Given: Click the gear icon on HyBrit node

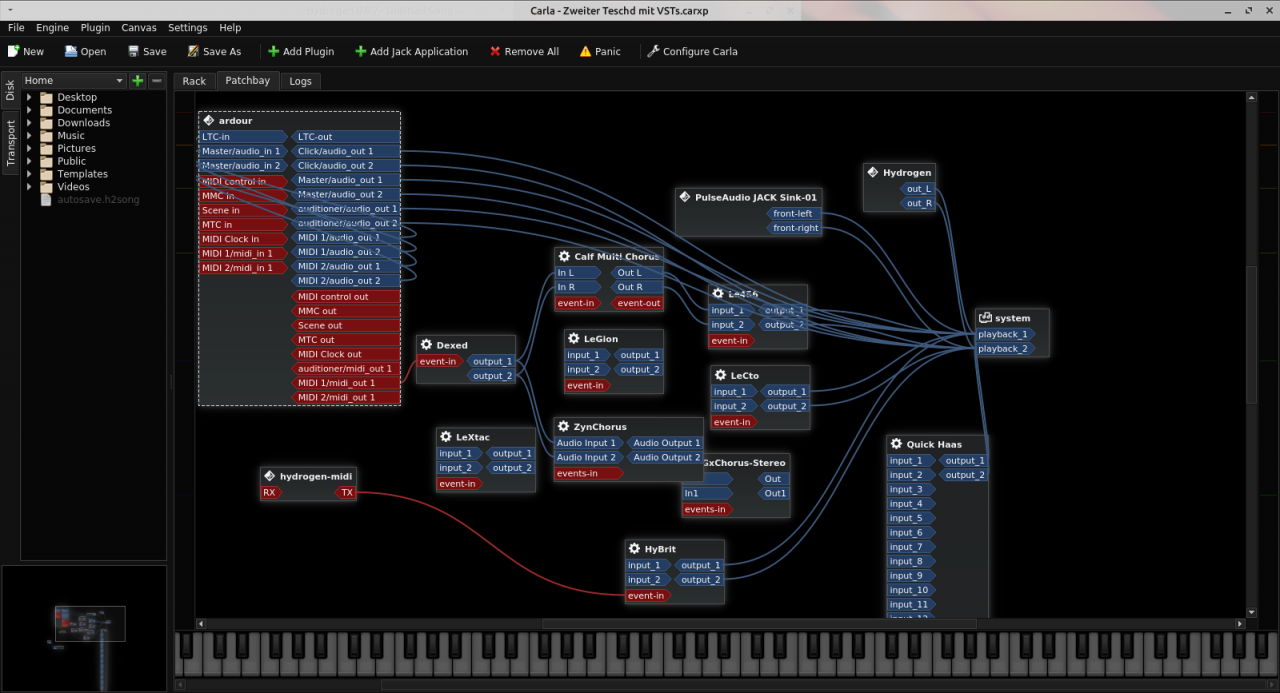Looking at the screenshot, I should pos(634,549).
